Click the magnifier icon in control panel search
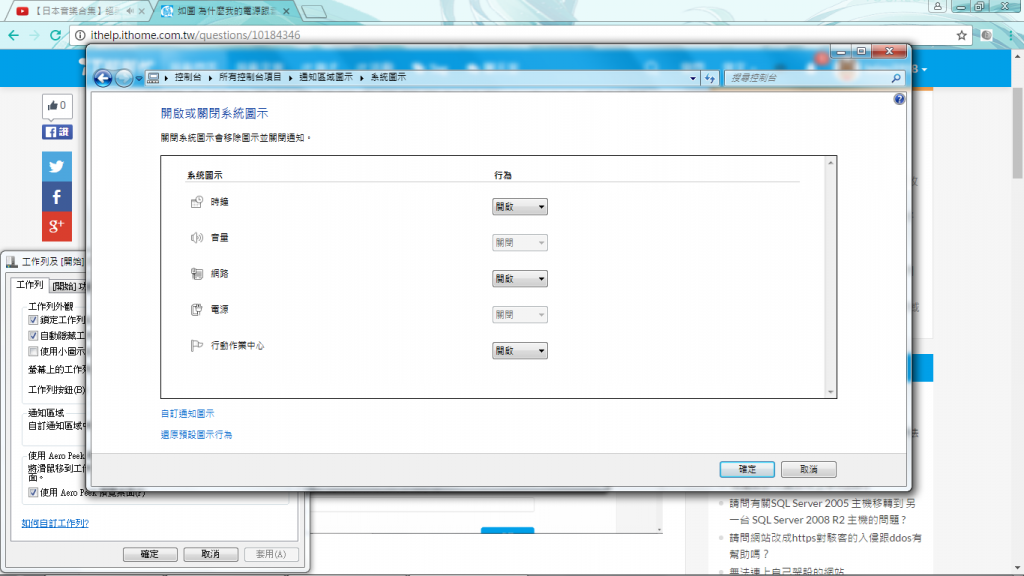This screenshot has height=576, width=1024. tap(896, 78)
